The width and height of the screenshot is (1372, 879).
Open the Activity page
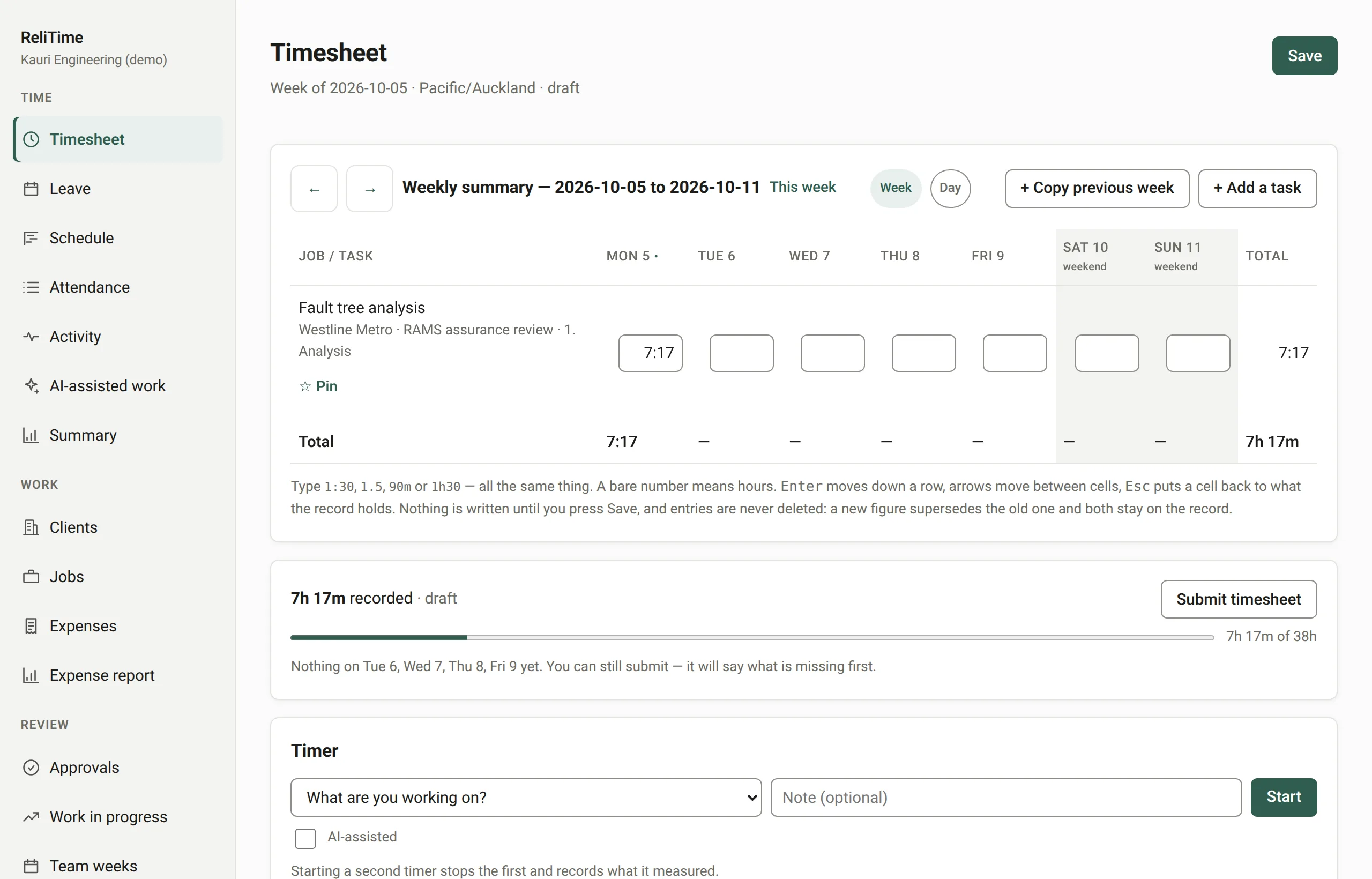(x=118, y=337)
